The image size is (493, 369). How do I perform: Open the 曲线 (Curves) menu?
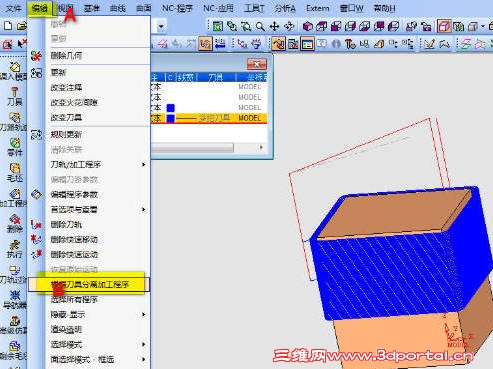[x=117, y=8]
